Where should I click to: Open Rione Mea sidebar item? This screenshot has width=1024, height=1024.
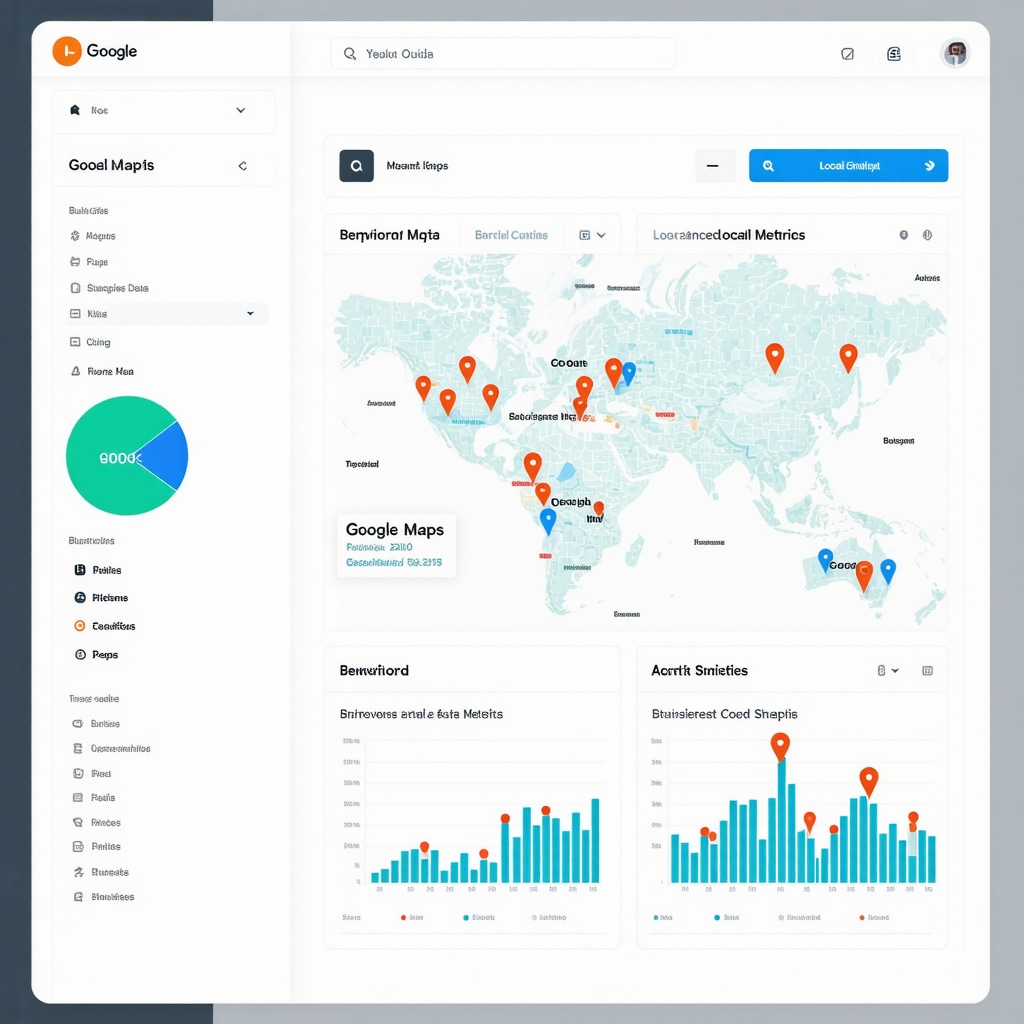(110, 371)
